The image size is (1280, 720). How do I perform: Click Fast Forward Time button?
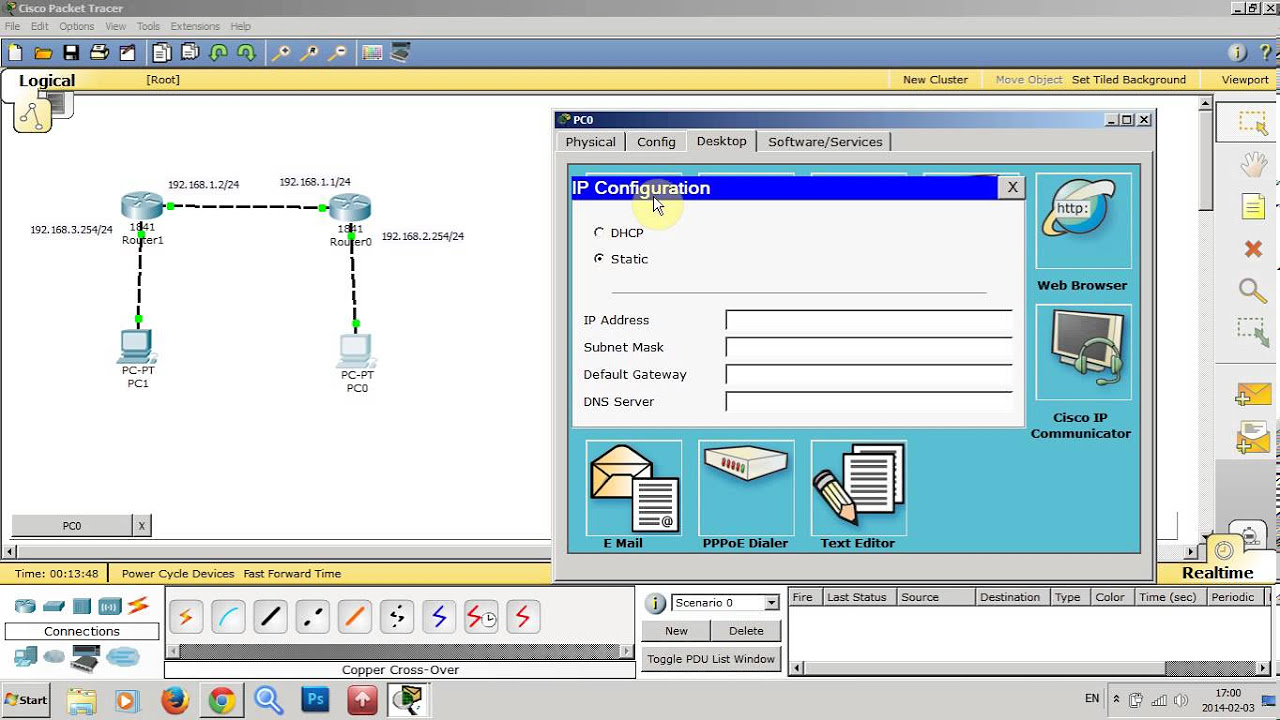292,574
